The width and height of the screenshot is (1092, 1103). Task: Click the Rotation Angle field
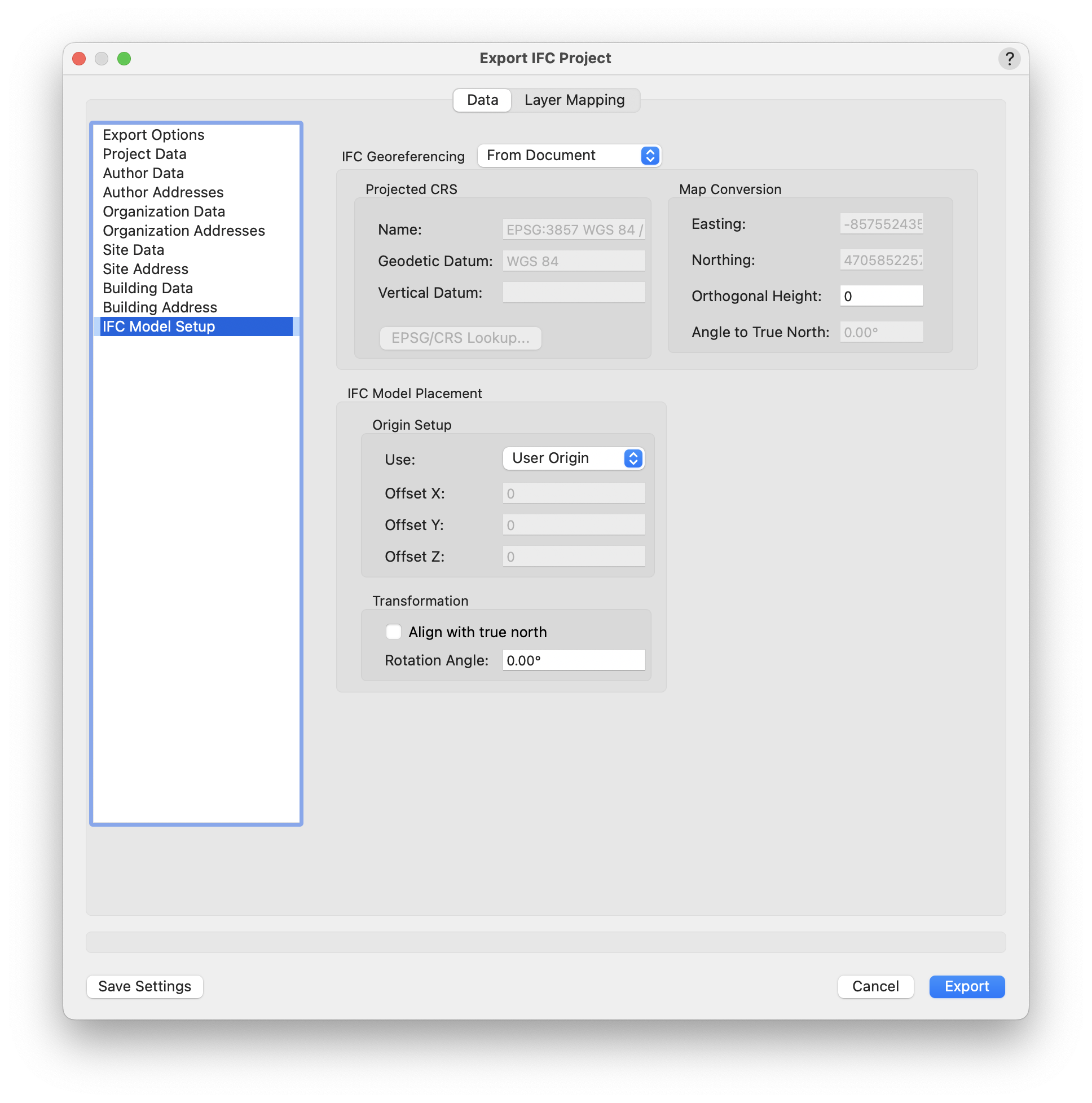point(573,659)
